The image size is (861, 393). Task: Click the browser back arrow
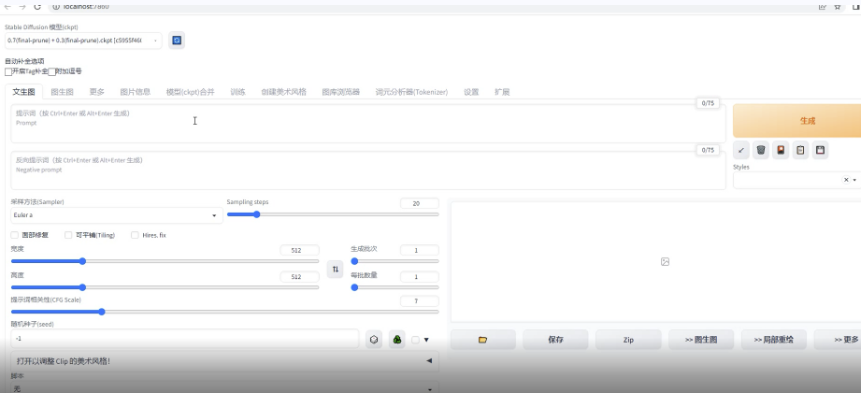pos(7,6)
